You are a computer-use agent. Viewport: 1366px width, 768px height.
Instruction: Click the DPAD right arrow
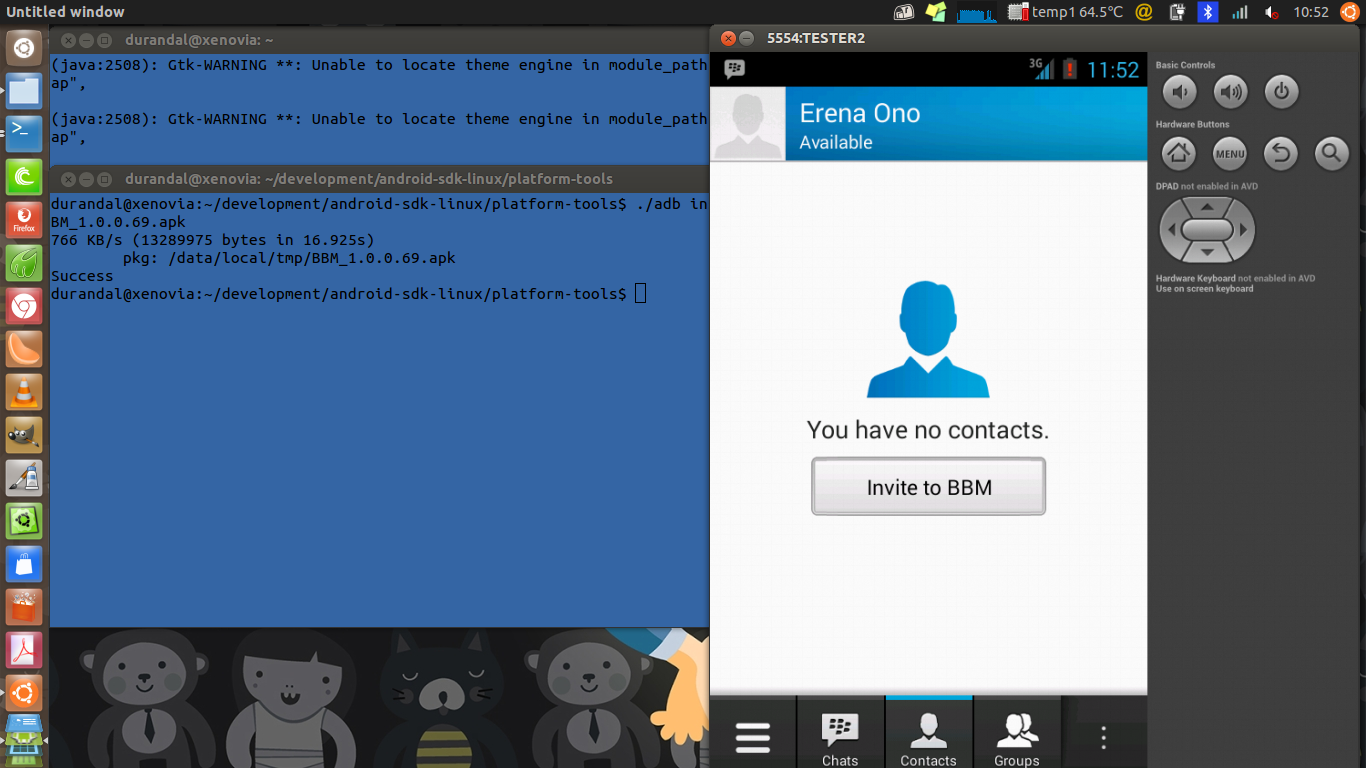[x=1244, y=230]
